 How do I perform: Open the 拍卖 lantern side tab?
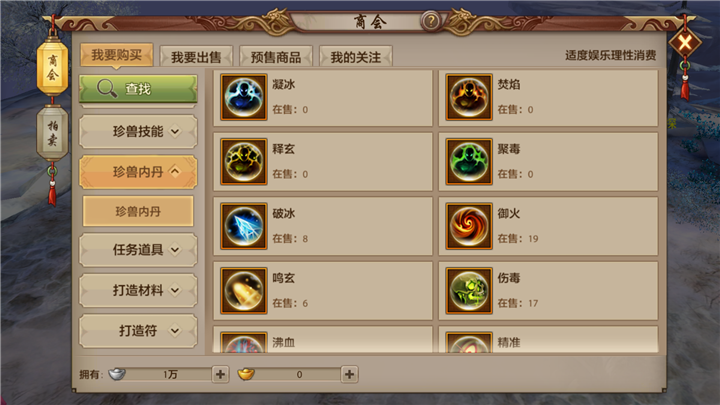coord(52,133)
